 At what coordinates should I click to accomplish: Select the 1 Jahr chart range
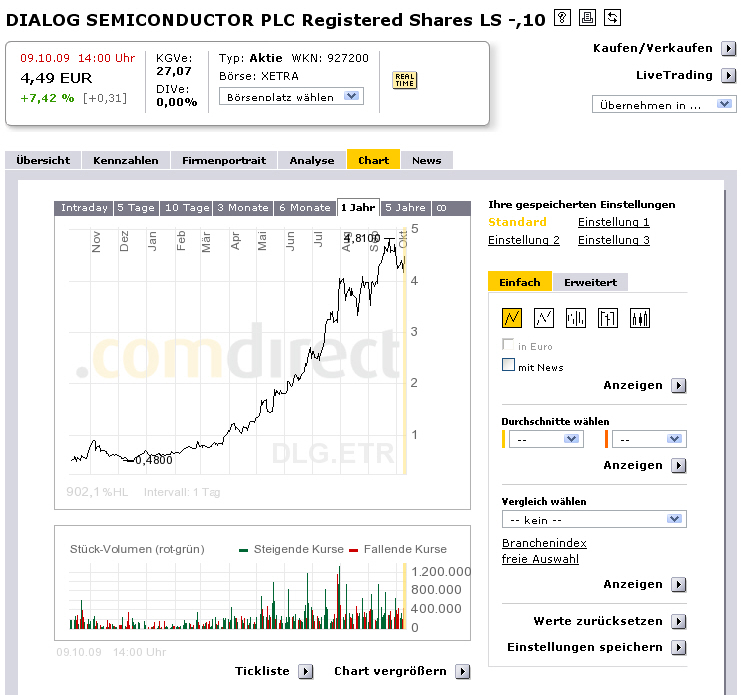pos(358,207)
